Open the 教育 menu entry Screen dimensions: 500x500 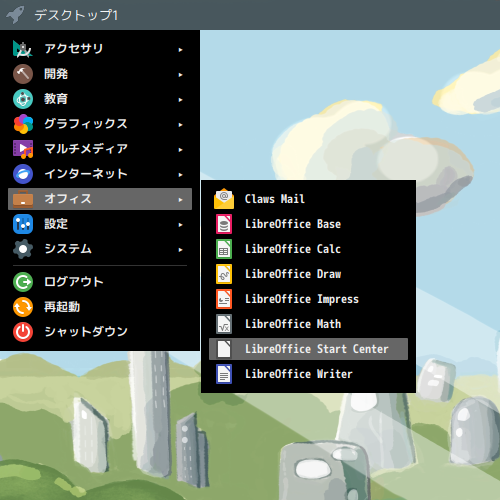coord(100,99)
